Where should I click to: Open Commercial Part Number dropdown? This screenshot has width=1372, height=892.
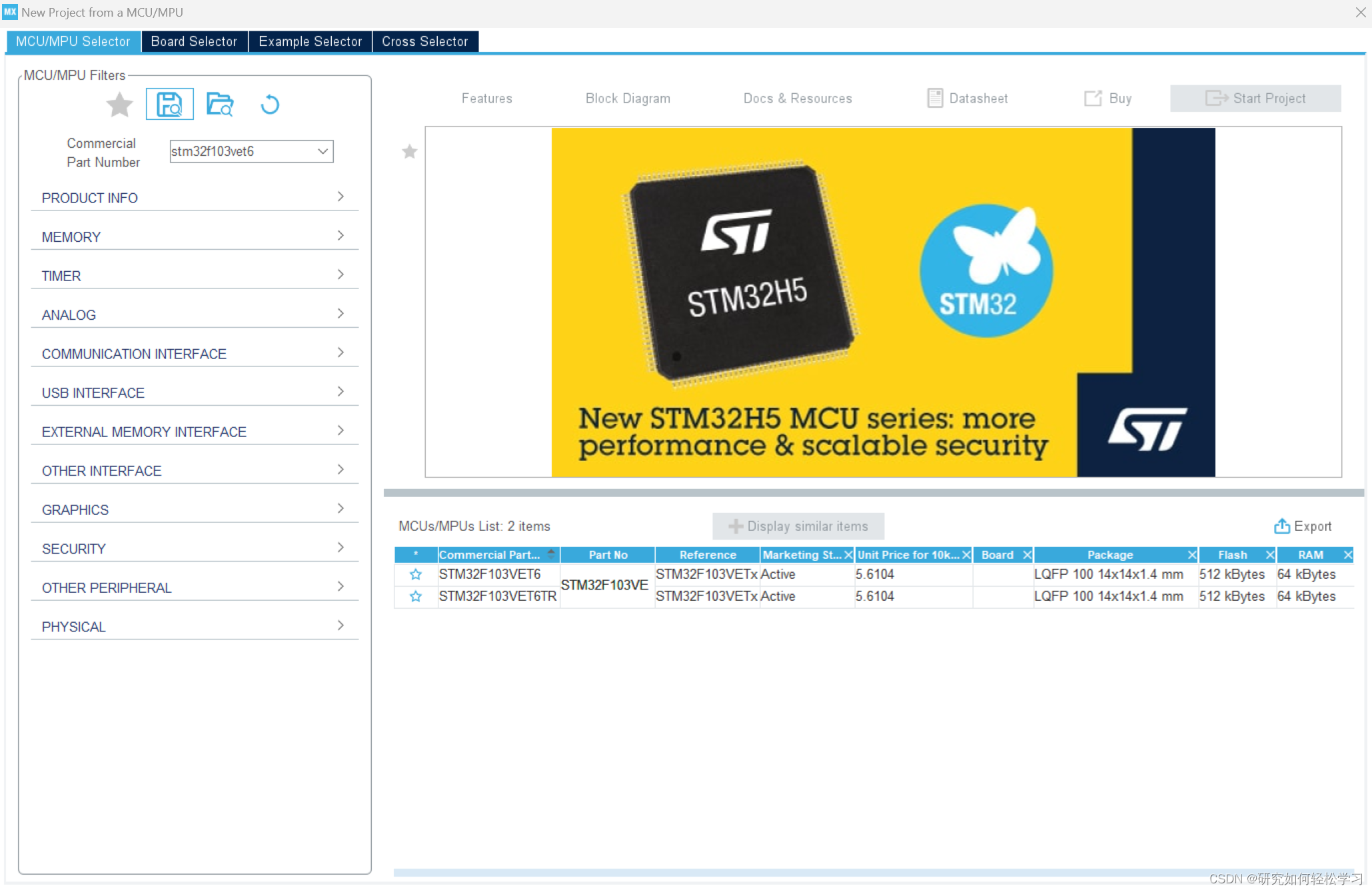(x=323, y=151)
